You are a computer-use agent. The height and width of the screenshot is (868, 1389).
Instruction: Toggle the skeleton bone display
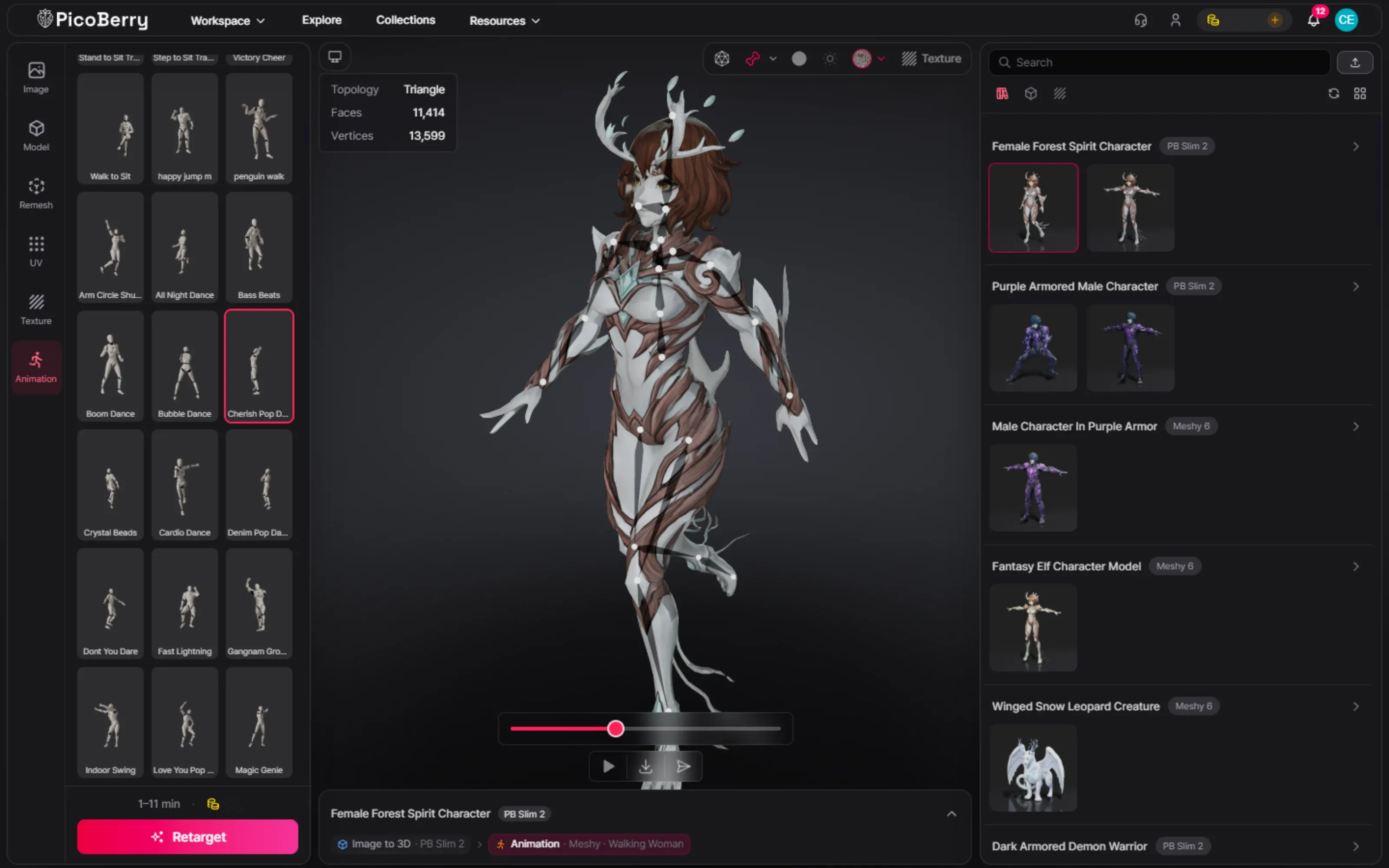pyautogui.click(x=753, y=59)
